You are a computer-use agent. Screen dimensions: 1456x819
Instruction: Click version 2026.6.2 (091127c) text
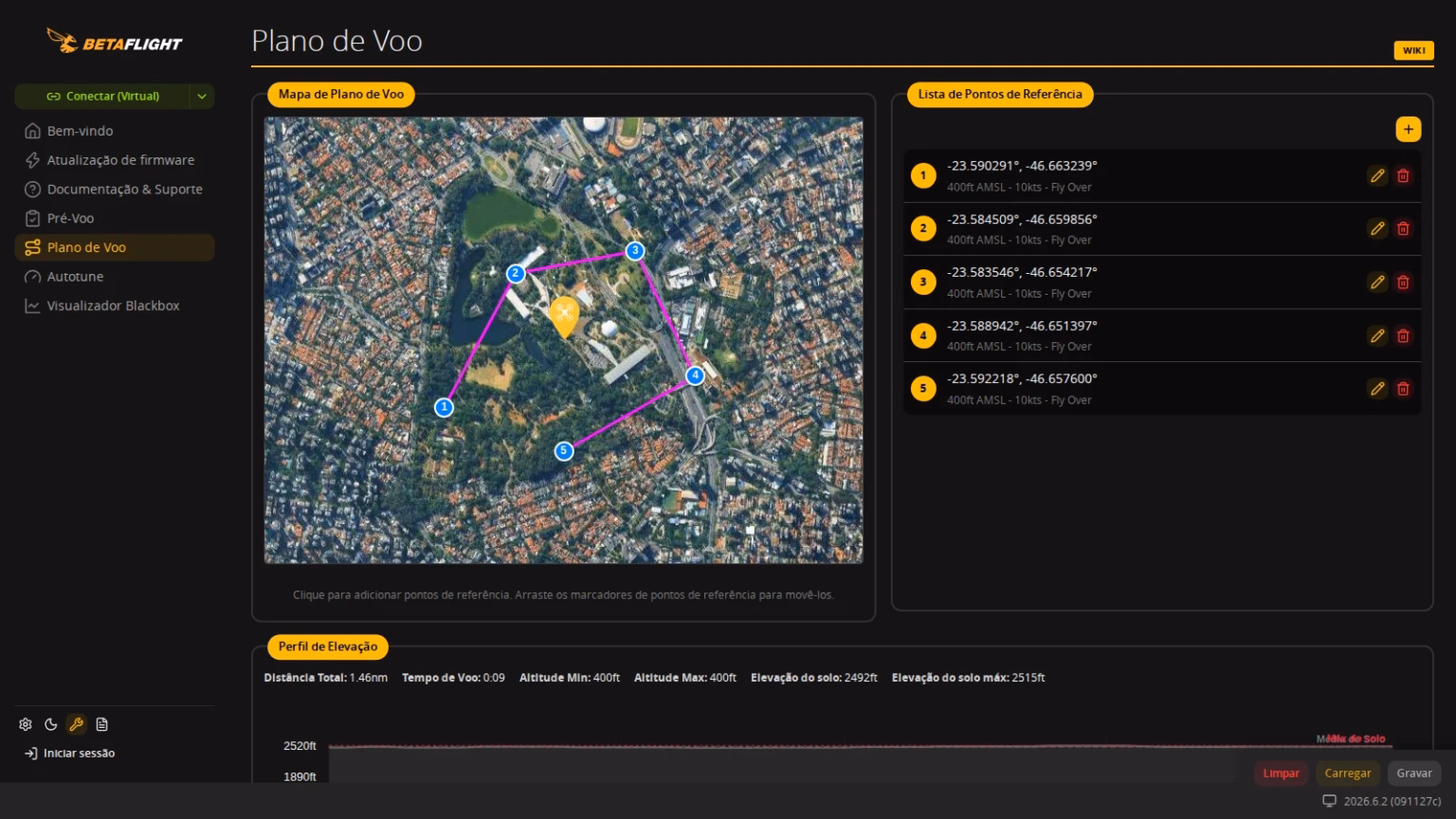(1392, 802)
